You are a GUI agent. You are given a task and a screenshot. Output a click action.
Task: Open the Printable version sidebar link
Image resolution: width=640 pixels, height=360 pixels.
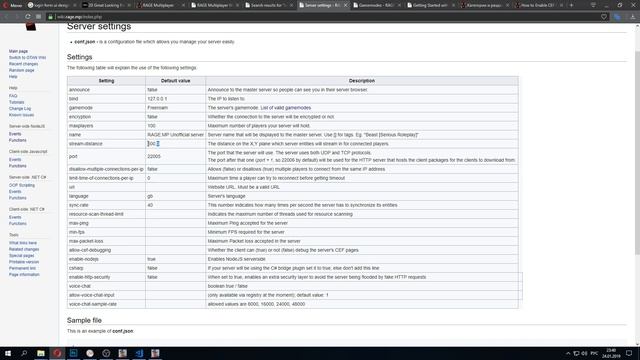24,262
